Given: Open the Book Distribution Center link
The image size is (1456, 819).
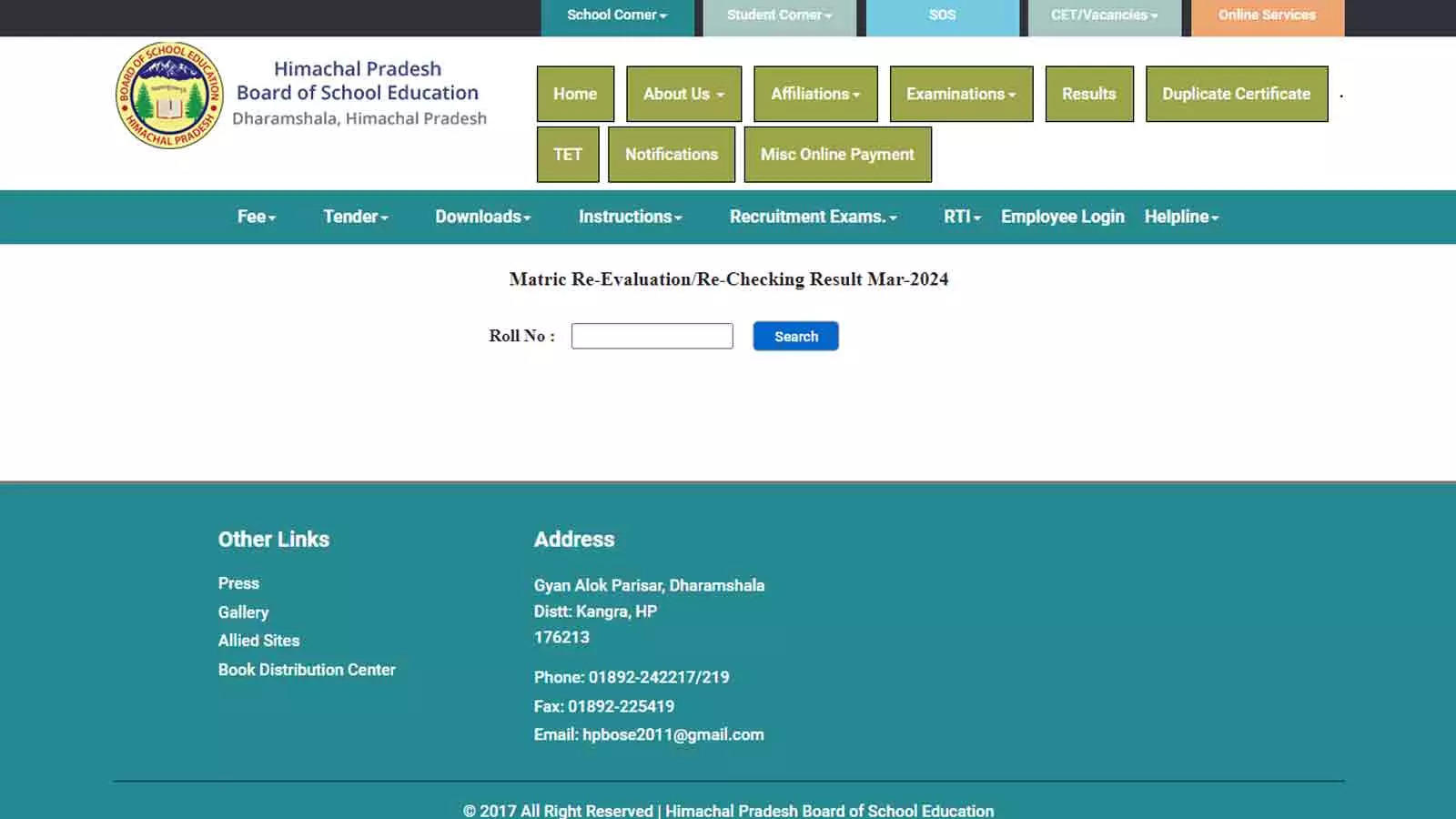Looking at the screenshot, I should [307, 669].
